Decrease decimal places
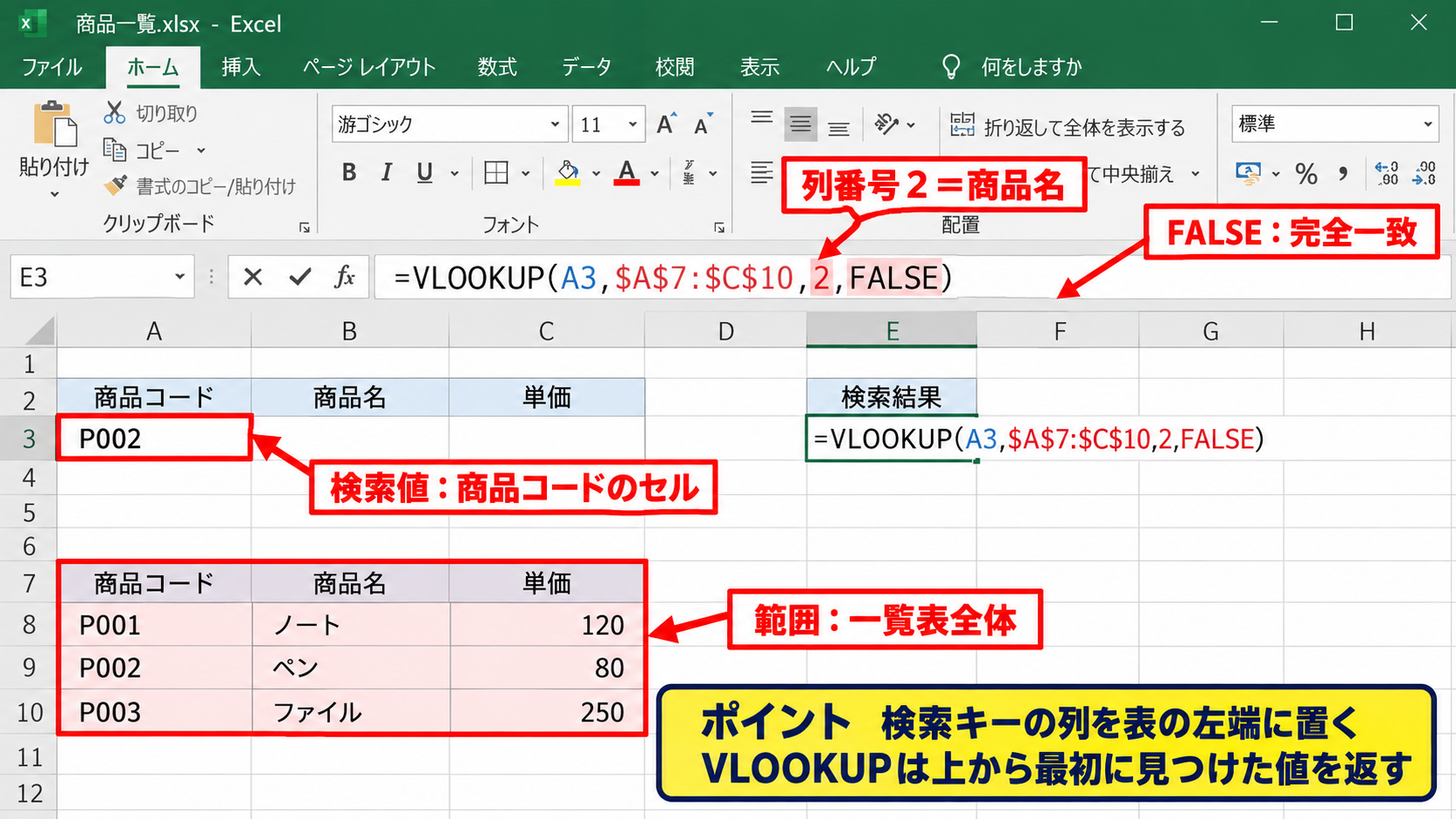Viewport: 1456px width, 819px height. [x=1425, y=173]
